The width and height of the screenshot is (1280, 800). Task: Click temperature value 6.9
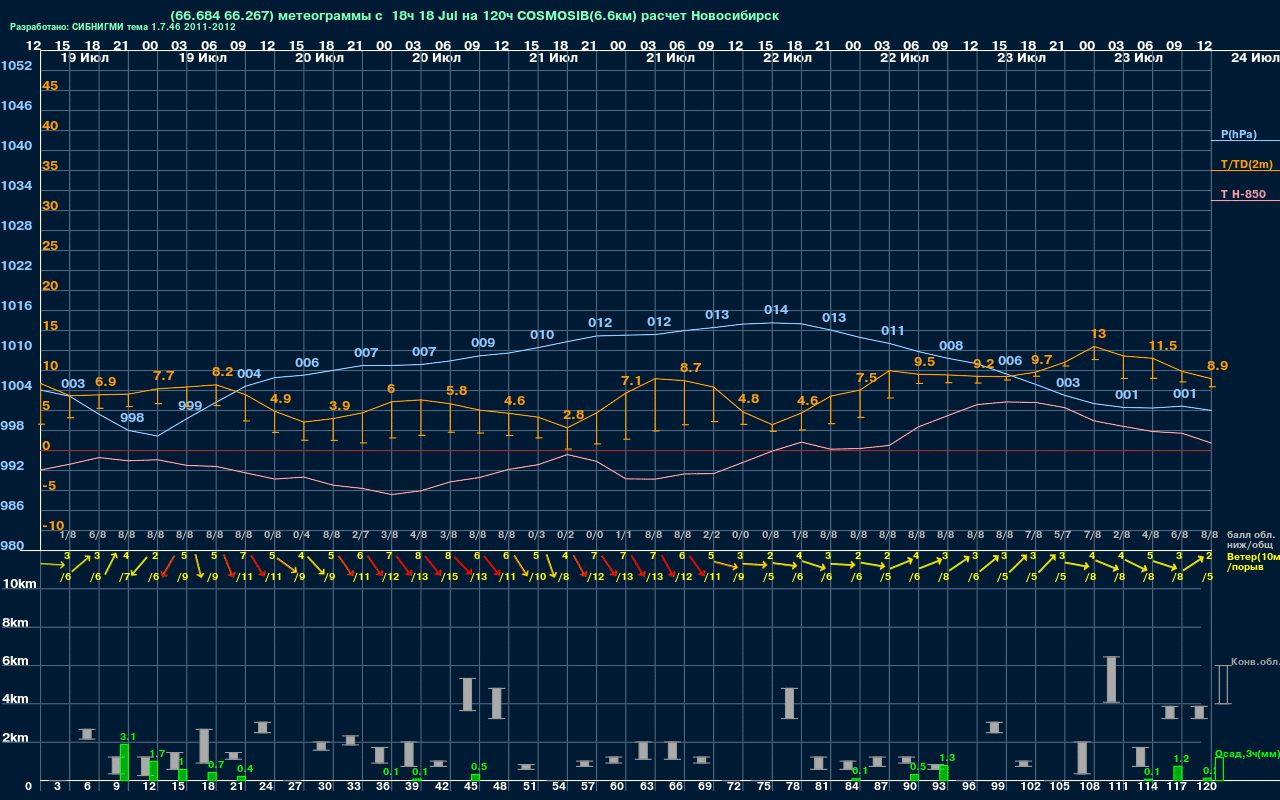coord(105,382)
